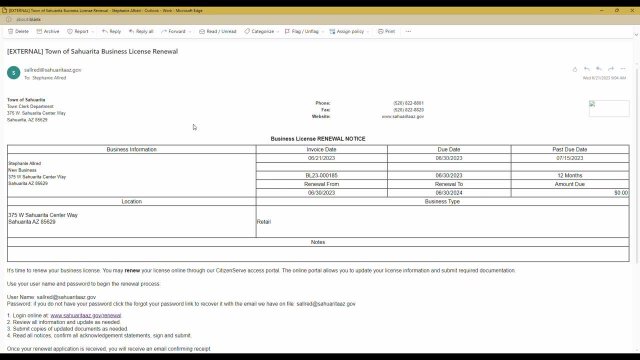Delete this email with the trash icon

coord(18,31)
